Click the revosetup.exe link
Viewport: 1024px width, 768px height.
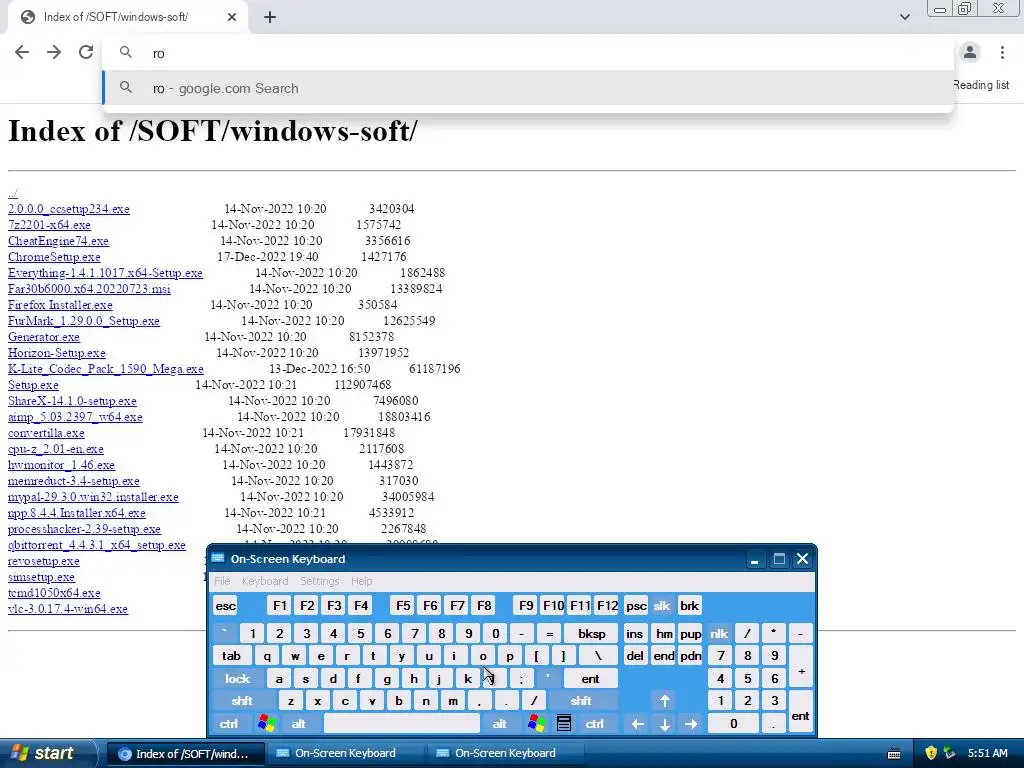pyautogui.click(x=44, y=561)
